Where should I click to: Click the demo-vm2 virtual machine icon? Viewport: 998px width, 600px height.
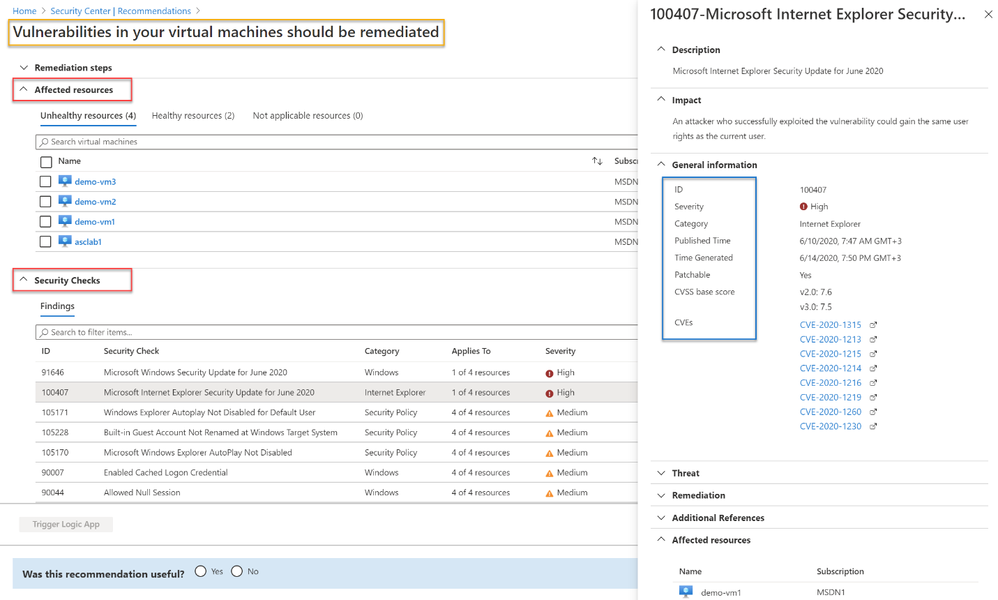[x=65, y=201]
